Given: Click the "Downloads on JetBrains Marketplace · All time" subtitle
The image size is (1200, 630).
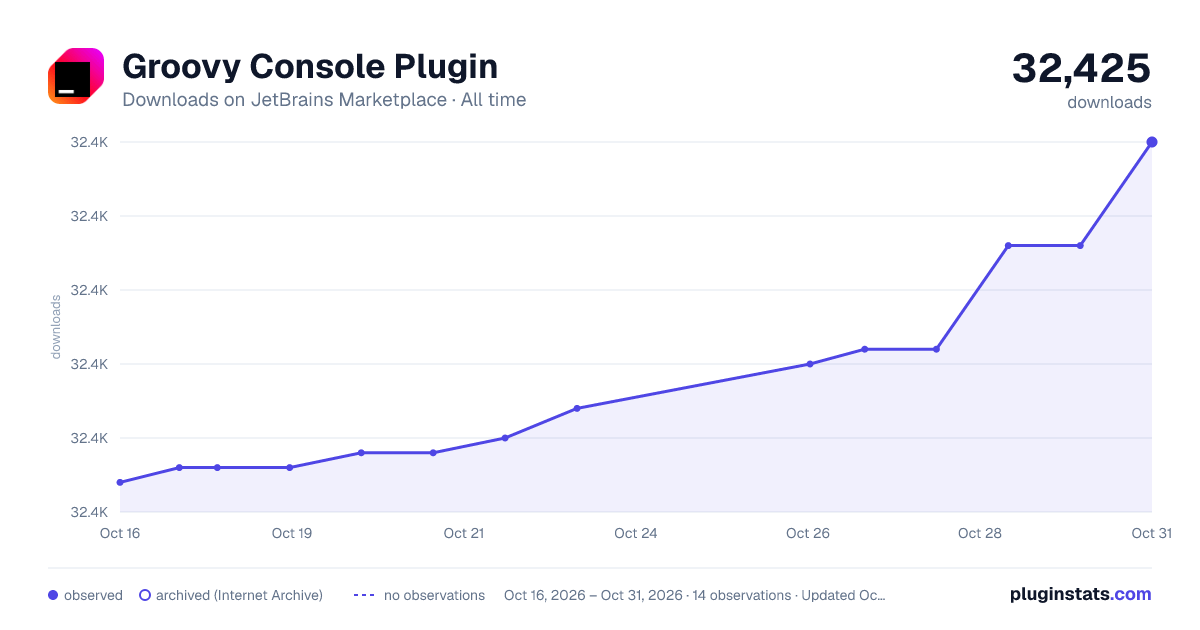Looking at the screenshot, I should click(x=324, y=100).
